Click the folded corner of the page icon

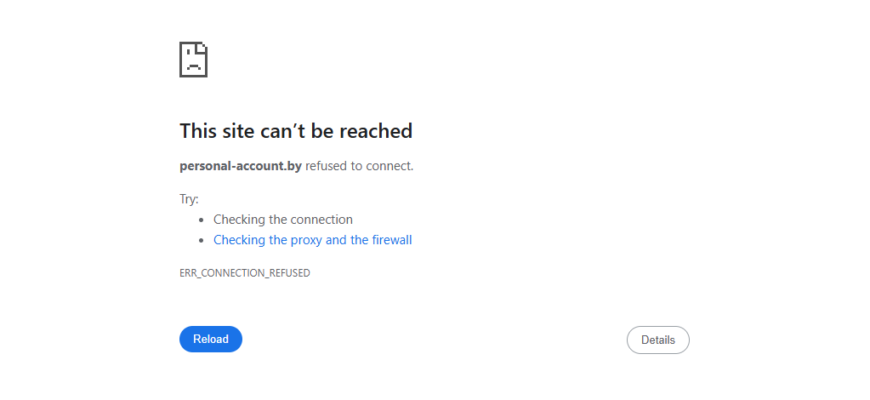(203, 47)
